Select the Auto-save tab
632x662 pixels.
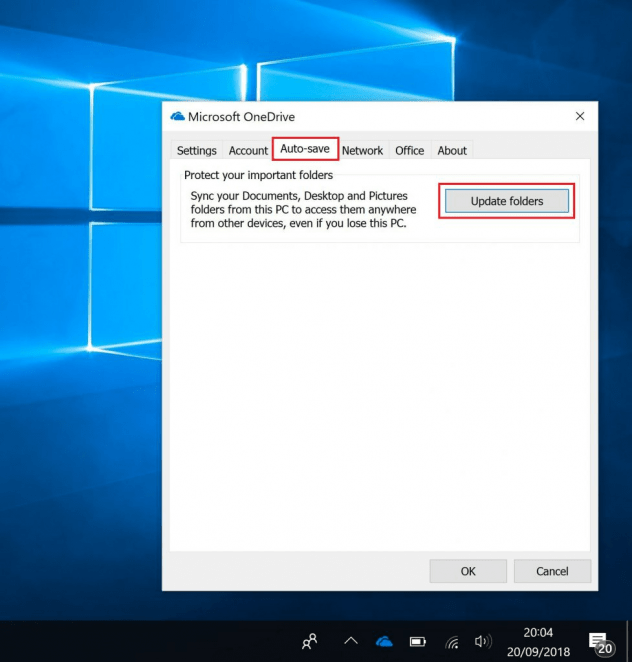tap(305, 149)
